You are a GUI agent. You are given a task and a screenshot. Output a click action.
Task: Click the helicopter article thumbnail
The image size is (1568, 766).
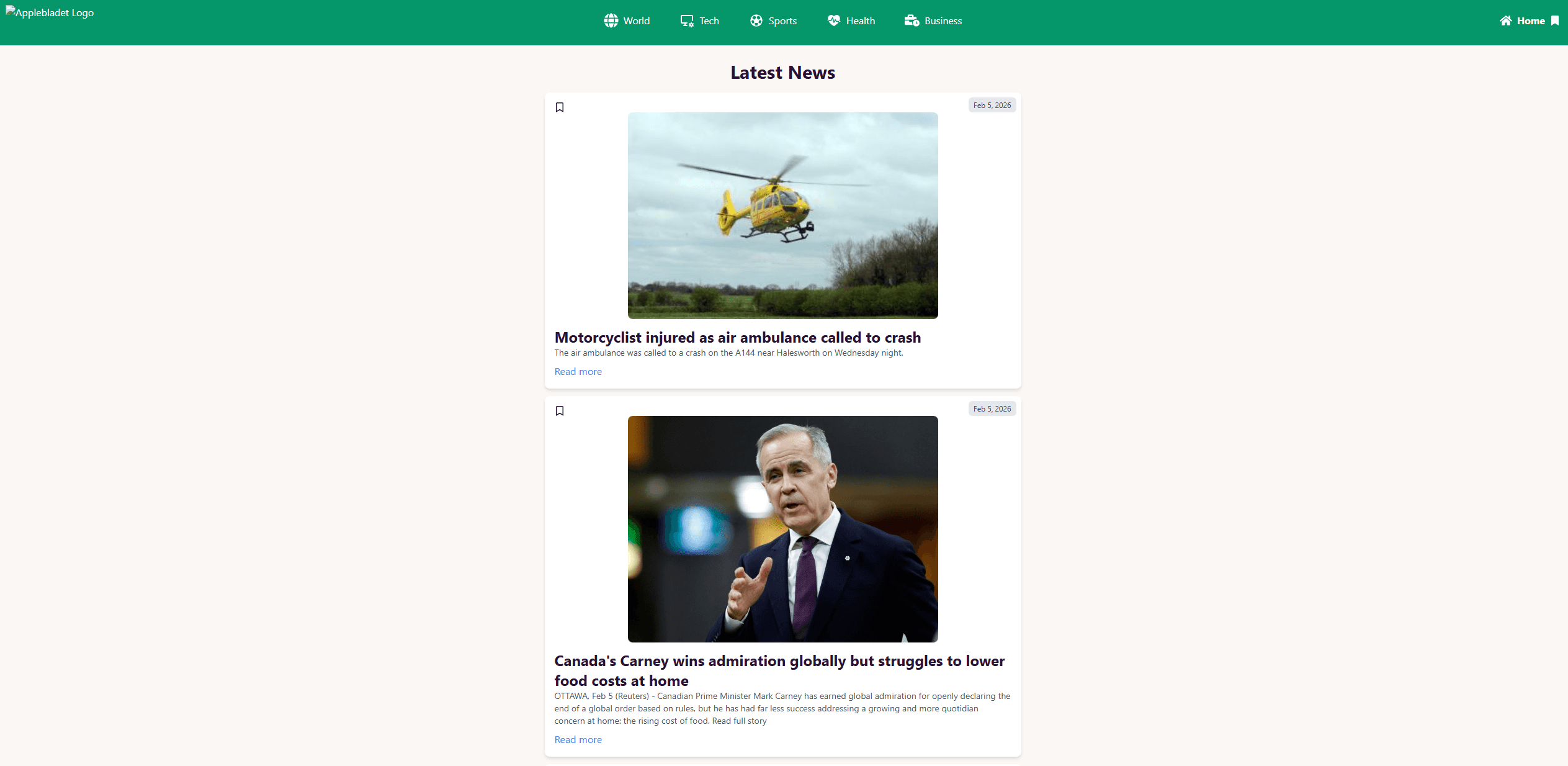[x=782, y=215]
